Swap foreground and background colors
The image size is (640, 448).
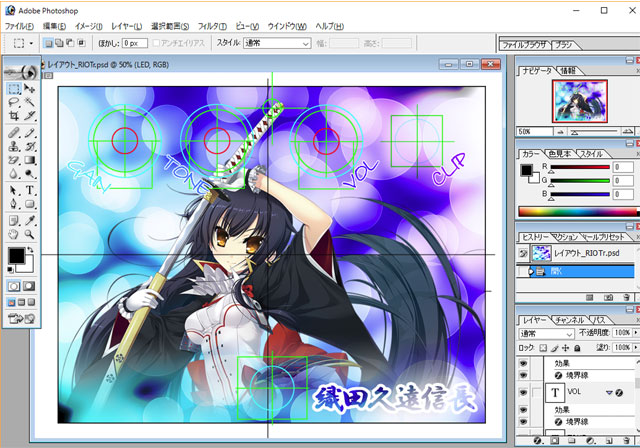pos(30,249)
